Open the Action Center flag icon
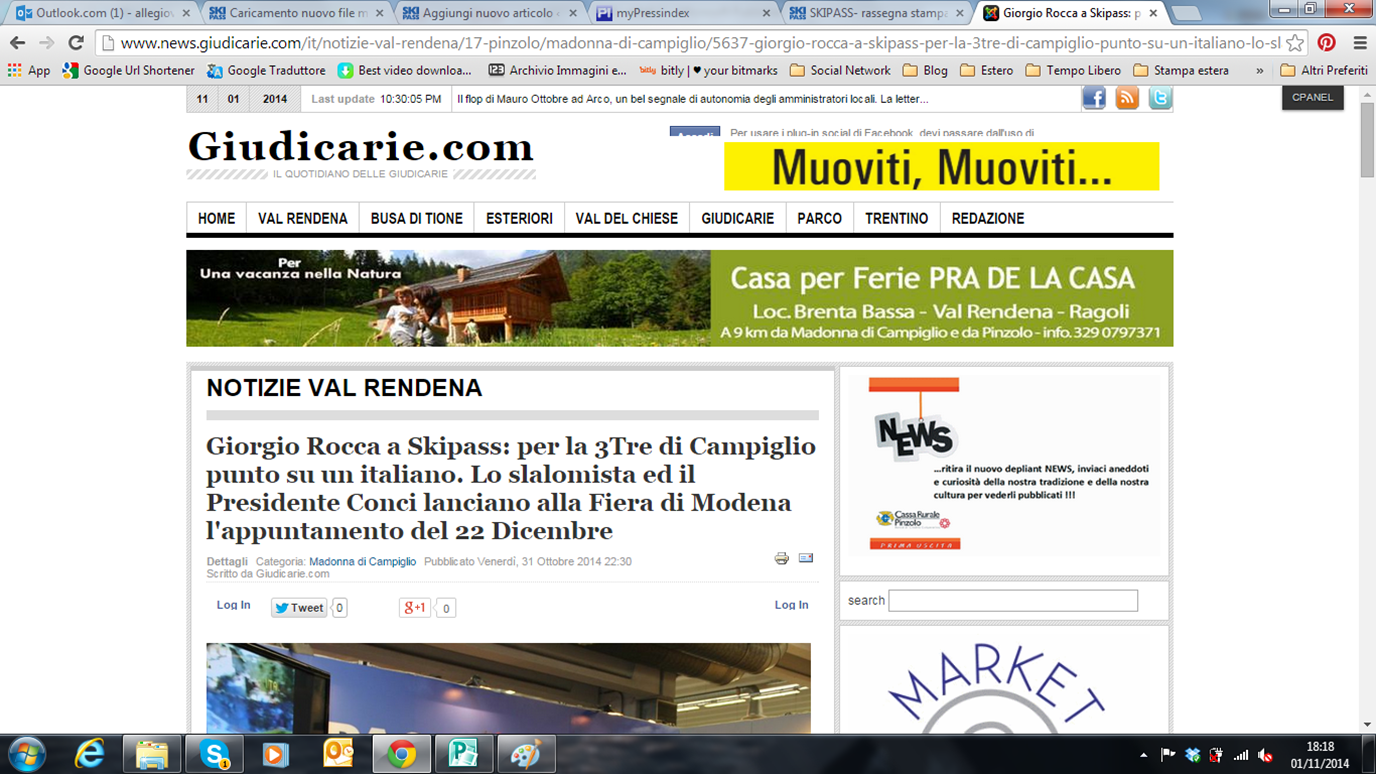 [1167, 755]
